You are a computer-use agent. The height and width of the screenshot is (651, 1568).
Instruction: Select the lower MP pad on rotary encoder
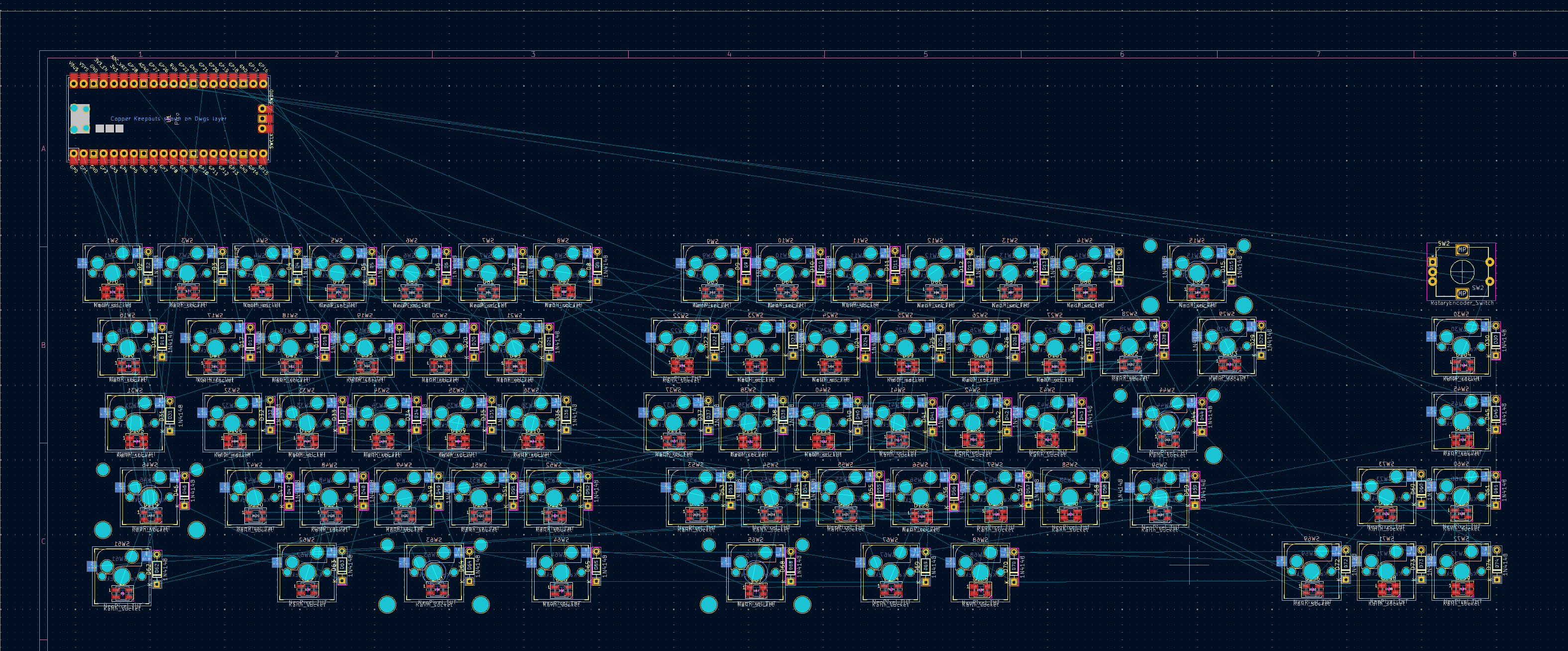point(1461,293)
